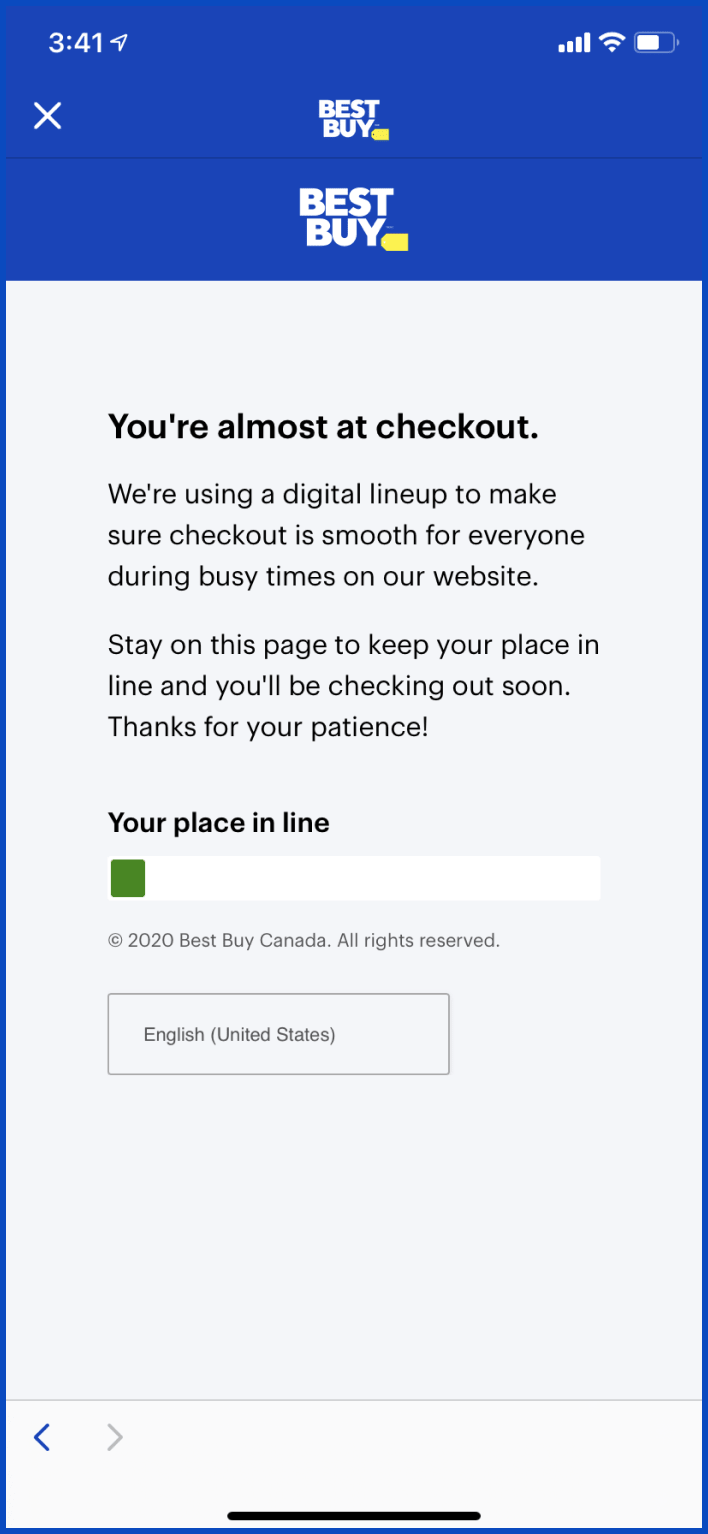This screenshot has height=1534, width=708.
Task: Tap the Wi-Fi status icon
Action: tap(610, 43)
